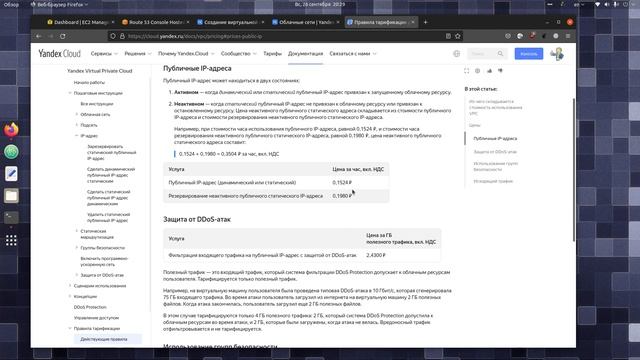640x360 pixels.
Task: Open Yandex Virtual Private Cloud sidebar title
Action: coord(100,71)
